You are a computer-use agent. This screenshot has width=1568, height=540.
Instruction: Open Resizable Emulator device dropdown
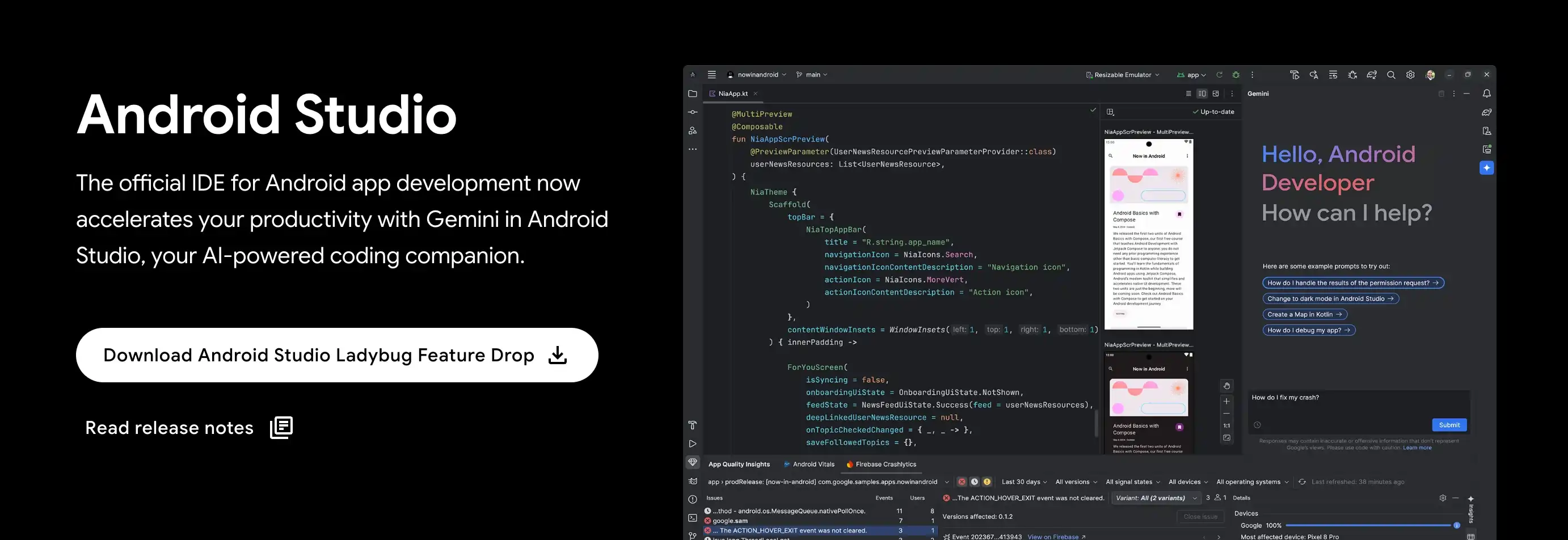click(x=1123, y=75)
